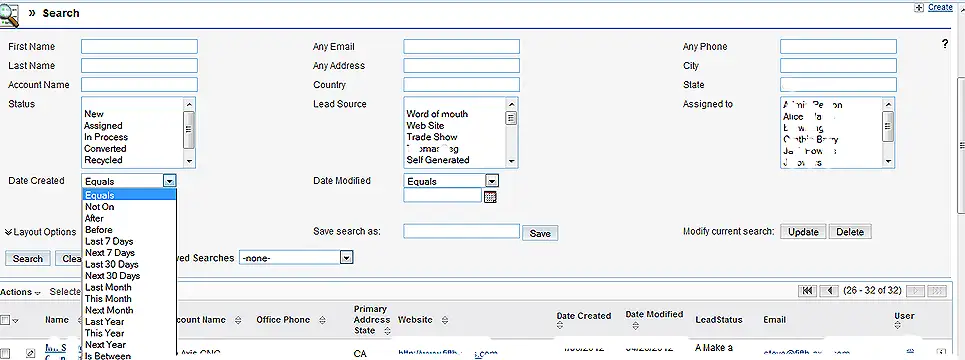Go to the last page of results
Screen dimensions: 965x360
(x=937, y=290)
